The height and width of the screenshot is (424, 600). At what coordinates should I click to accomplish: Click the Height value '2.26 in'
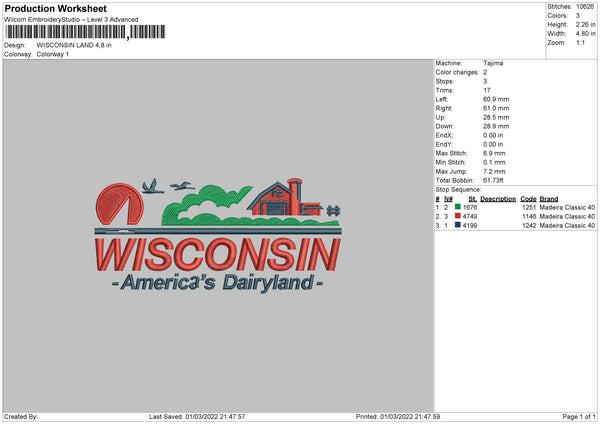point(585,24)
